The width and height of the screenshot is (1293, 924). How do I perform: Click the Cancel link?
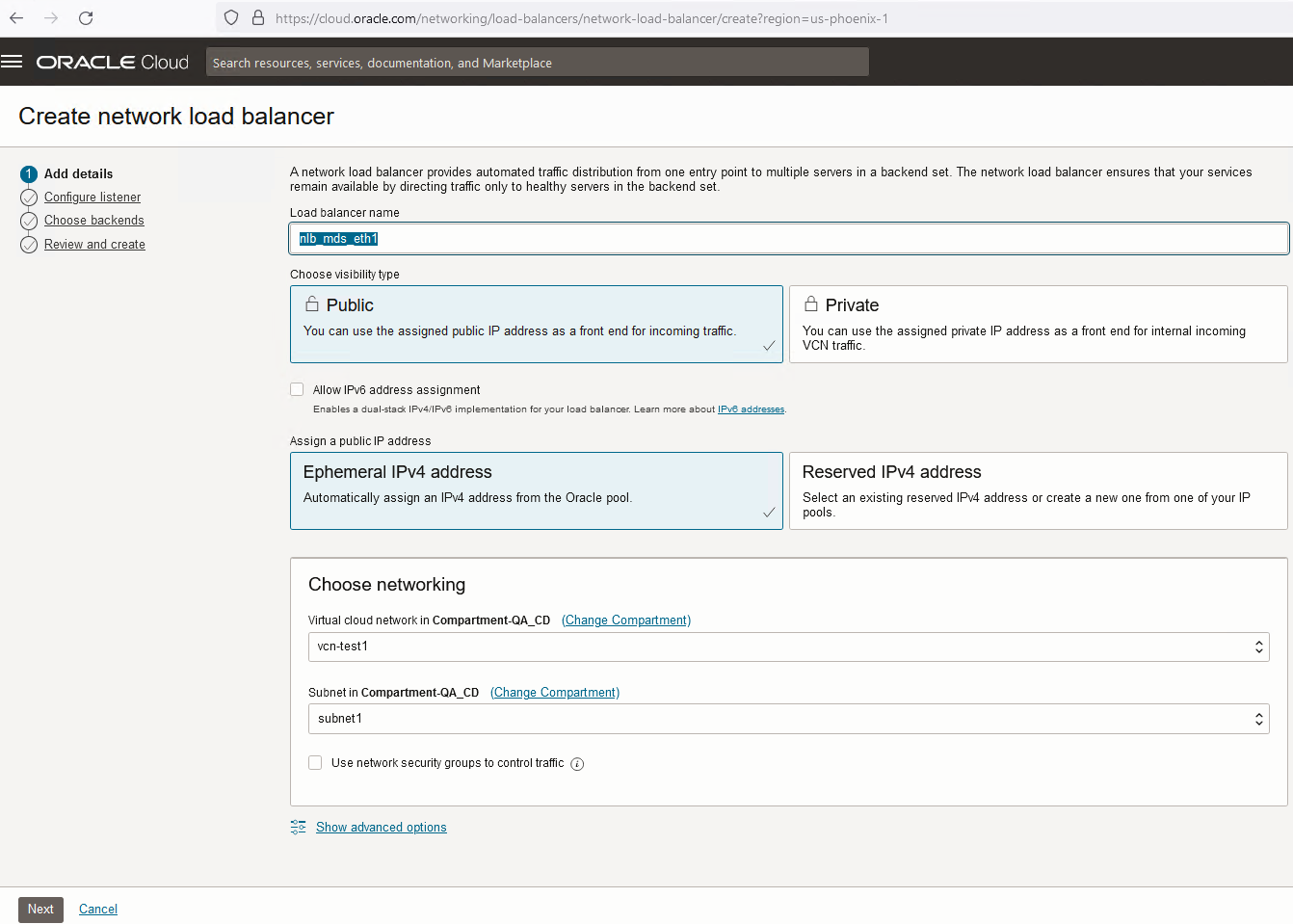pos(98,910)
